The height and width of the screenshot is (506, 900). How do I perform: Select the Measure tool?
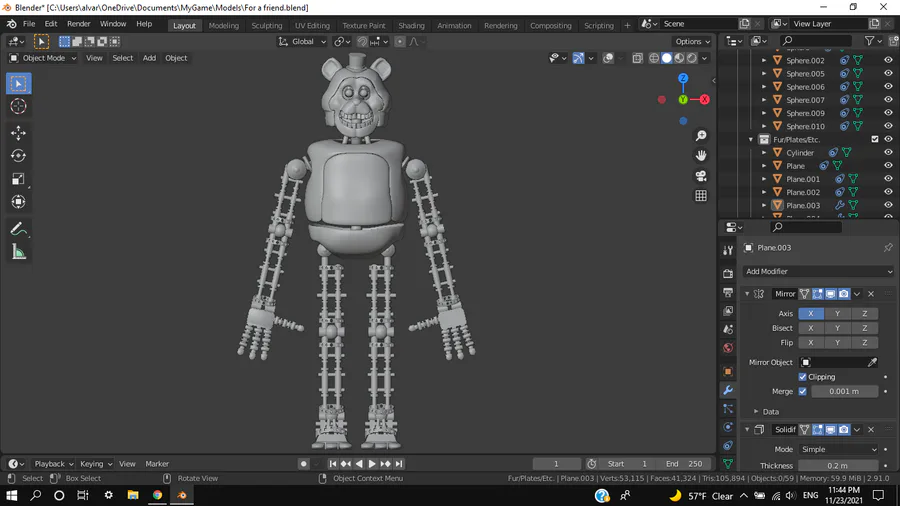[x=18, y=252]
